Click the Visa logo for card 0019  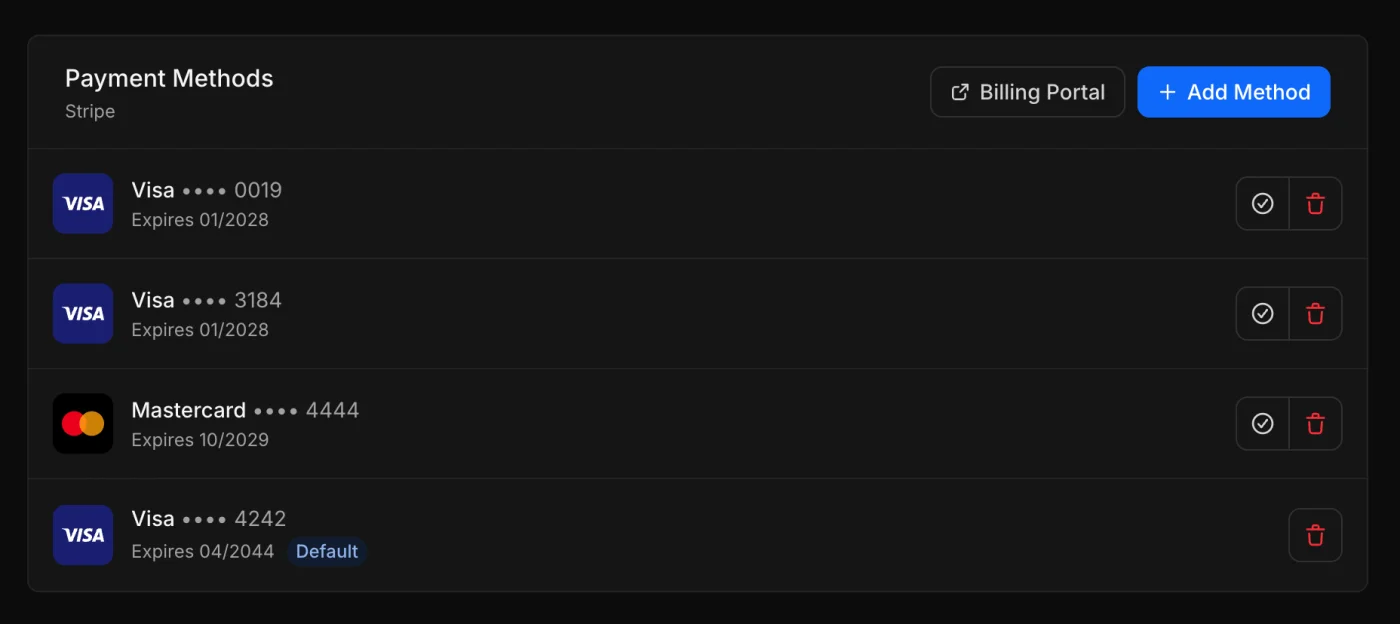click(83, 204)
